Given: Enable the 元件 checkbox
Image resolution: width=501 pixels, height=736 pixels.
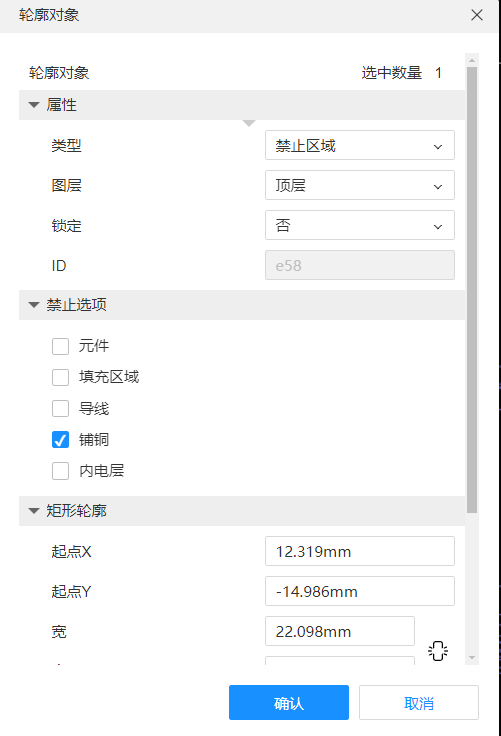Looking at the screenshot, I should coord(60,346).
